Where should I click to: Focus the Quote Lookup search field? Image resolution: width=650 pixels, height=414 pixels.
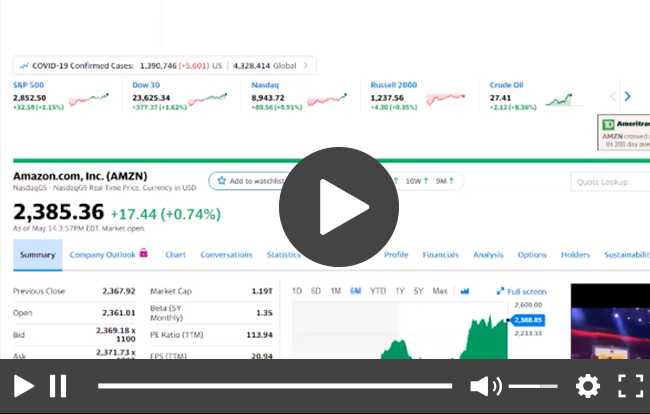[x=610, y=182]
